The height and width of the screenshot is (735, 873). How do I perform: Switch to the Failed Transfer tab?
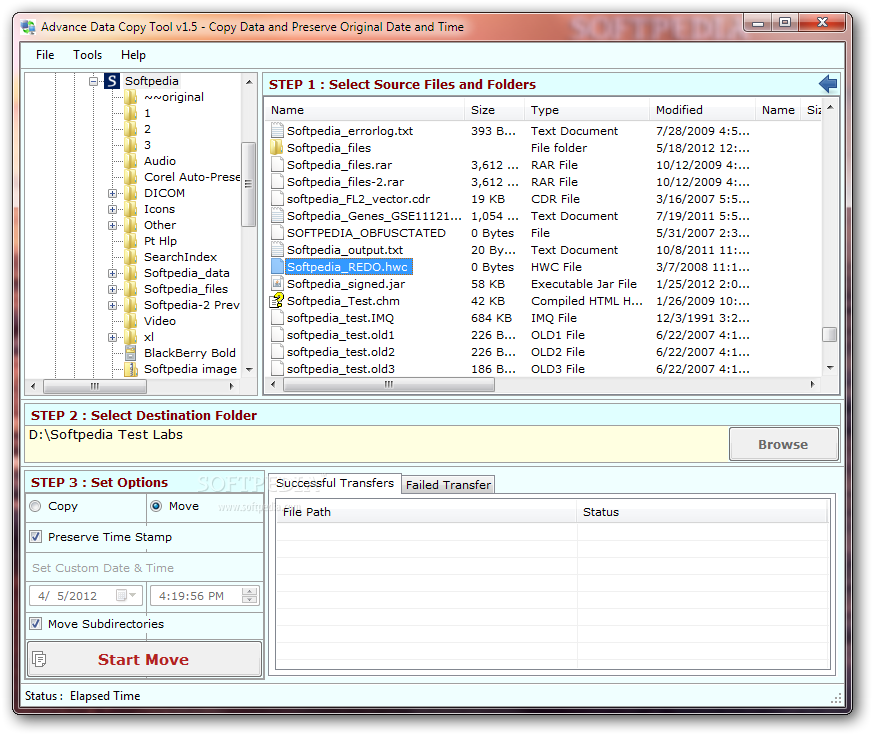(448, 485)
